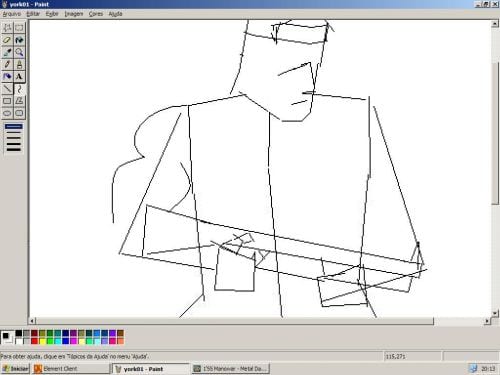Choose the Pick Color eyedropper tool
The image size is (500, 375).
(7, 52)
